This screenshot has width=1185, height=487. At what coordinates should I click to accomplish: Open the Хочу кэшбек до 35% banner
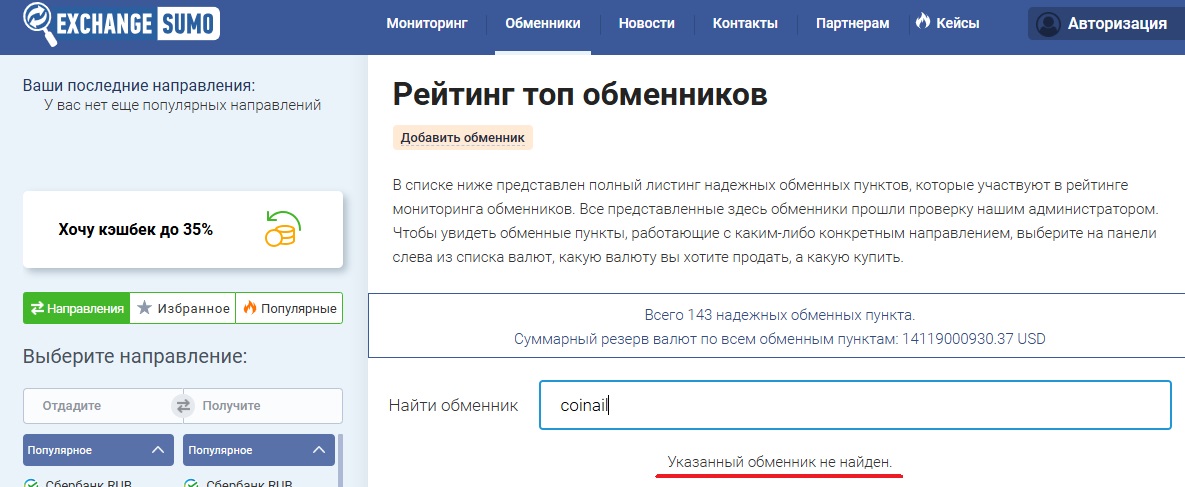coord(183,229)
